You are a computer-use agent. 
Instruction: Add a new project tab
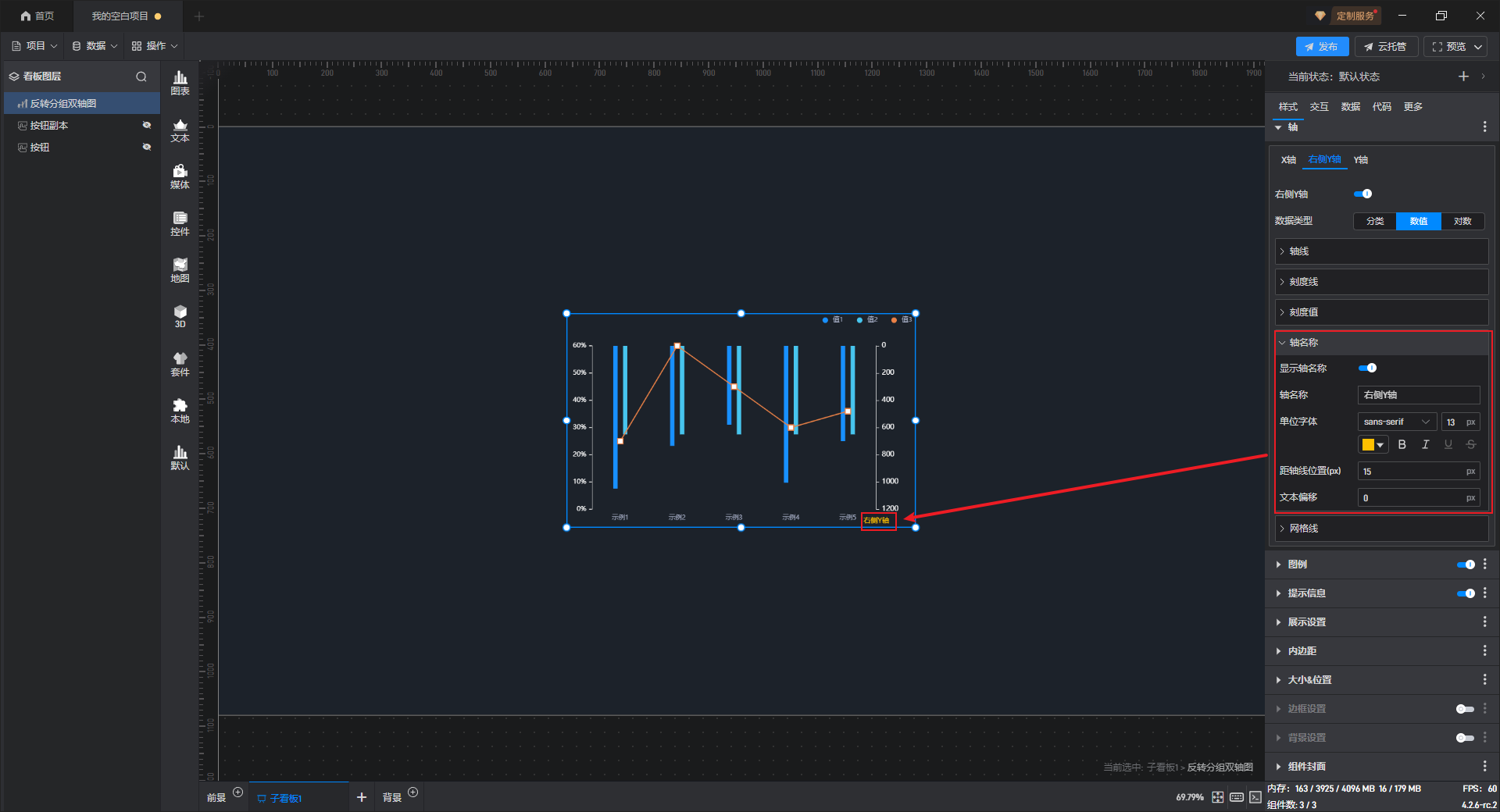(x=199, y=16)
